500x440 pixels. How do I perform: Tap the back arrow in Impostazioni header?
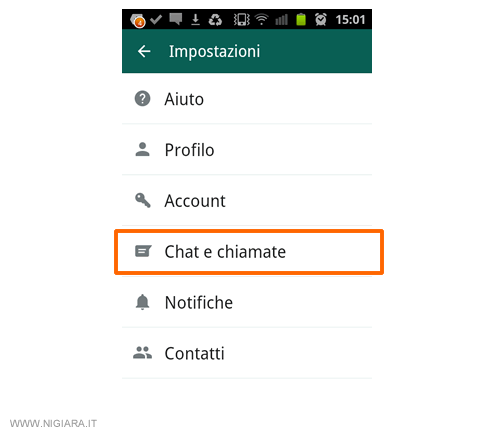[144, 51]
